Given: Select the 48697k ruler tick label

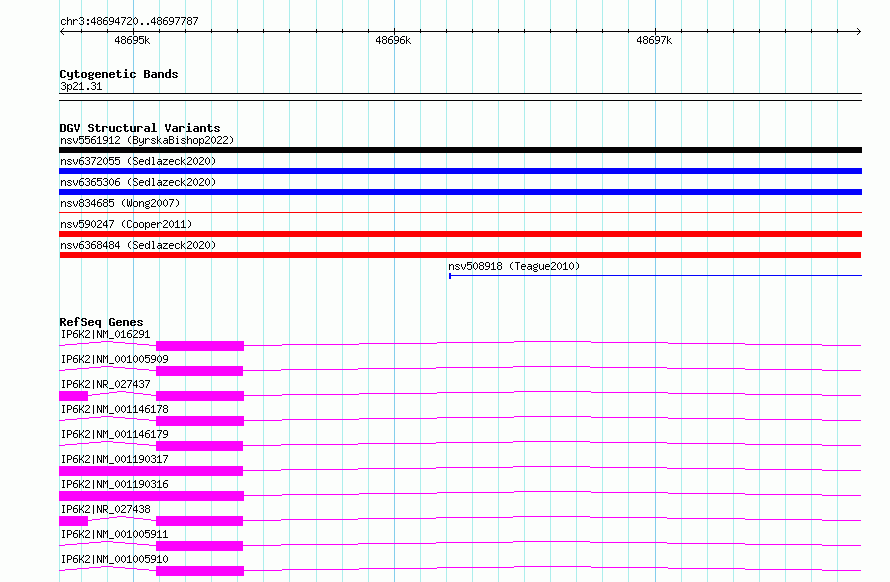Looking at the screenshot, I should 654,40.
